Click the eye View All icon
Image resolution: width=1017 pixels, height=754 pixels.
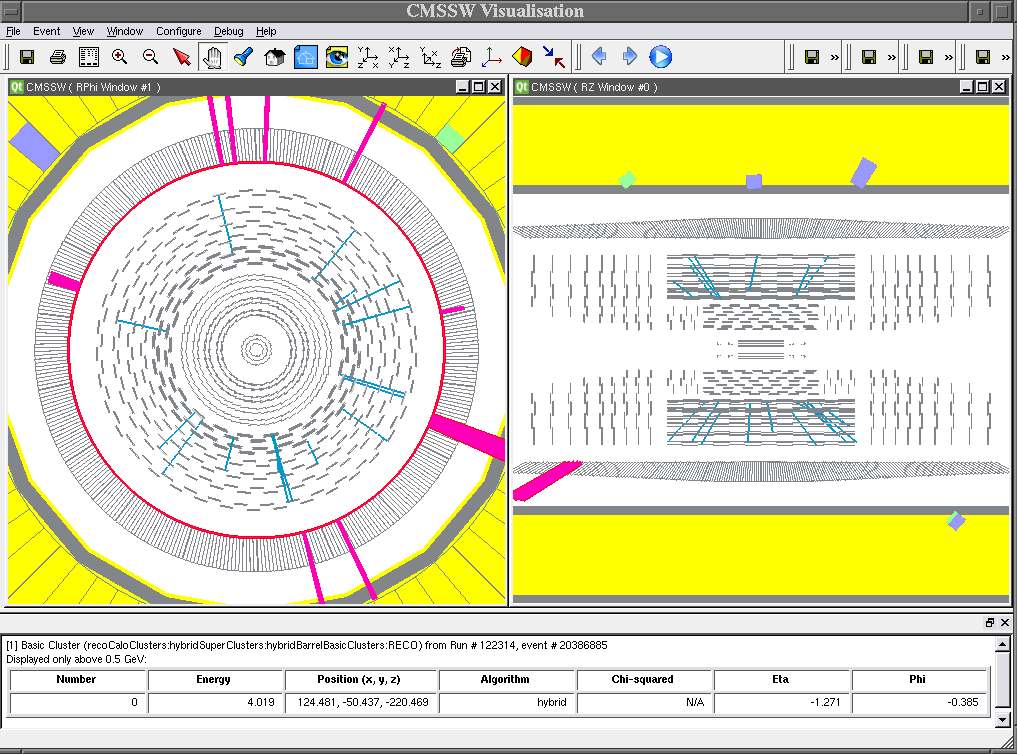point(337,57)
